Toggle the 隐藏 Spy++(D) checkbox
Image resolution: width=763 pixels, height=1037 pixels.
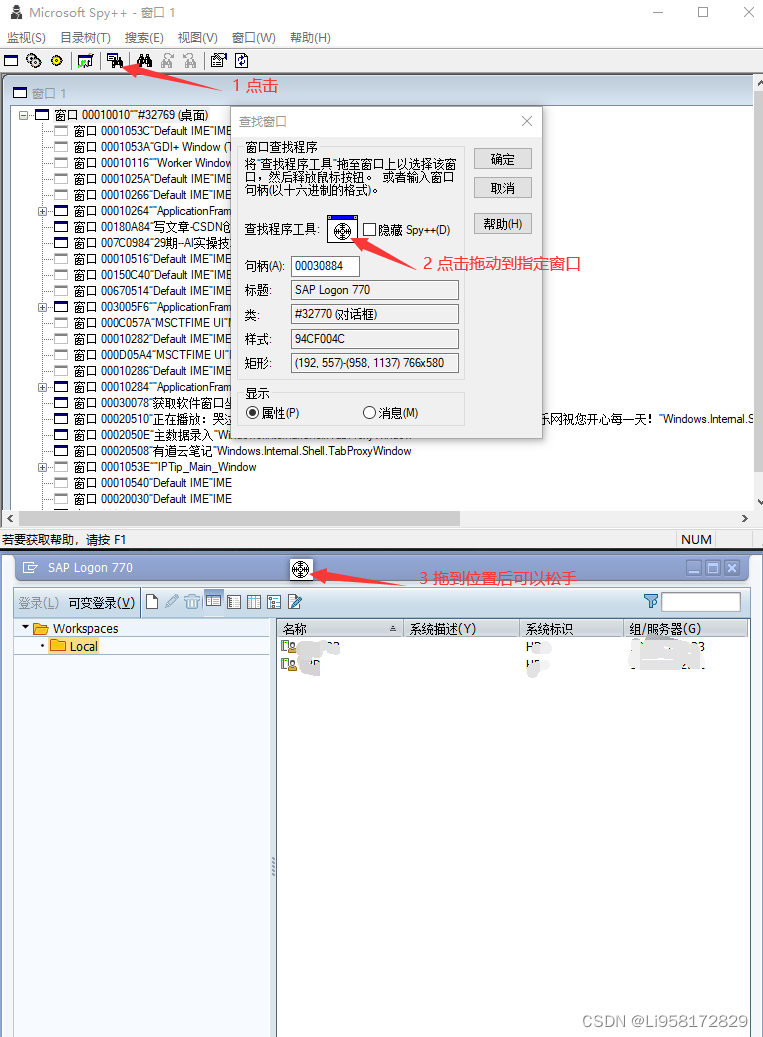pos(370,229)
